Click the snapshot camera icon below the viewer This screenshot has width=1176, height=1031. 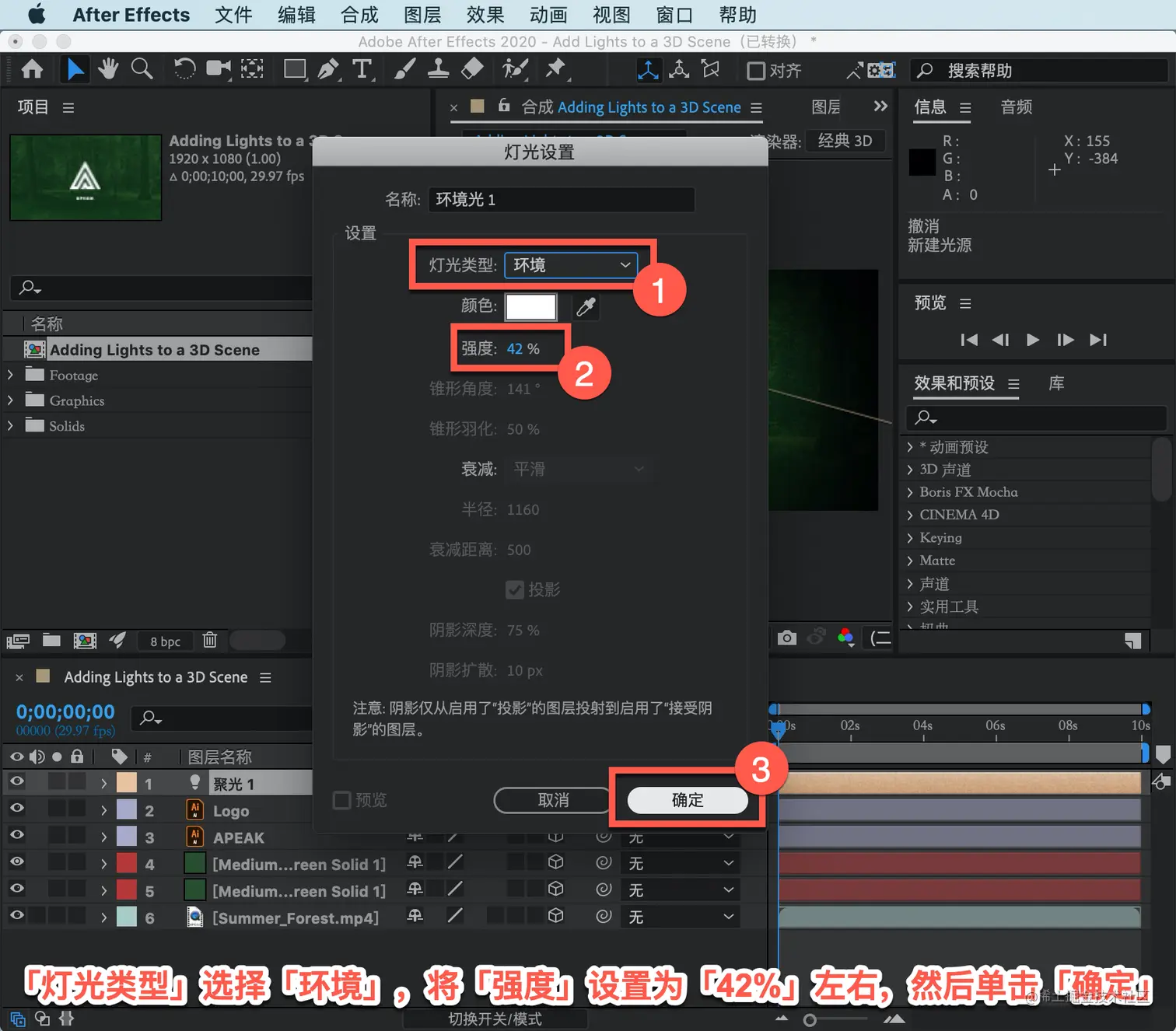click(787, 638)
